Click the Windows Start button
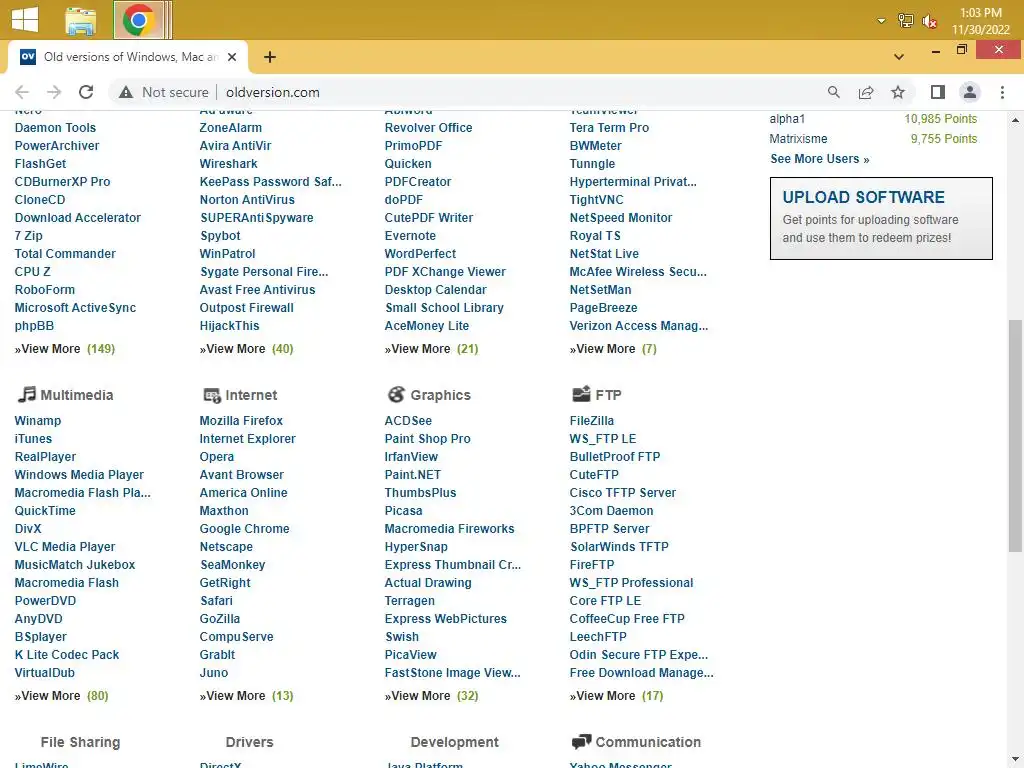 pyautogui.click(x=25, y=20)
